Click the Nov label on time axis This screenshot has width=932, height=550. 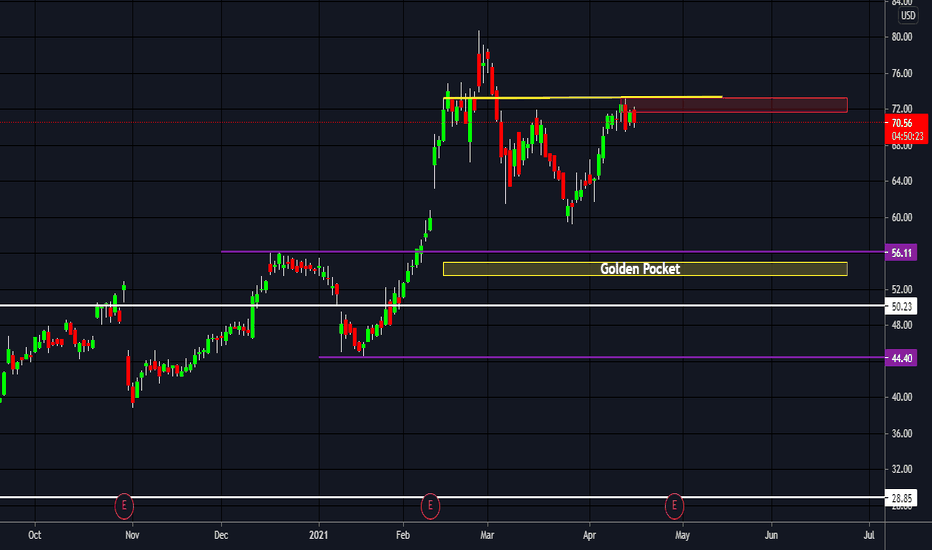(132, 535)
